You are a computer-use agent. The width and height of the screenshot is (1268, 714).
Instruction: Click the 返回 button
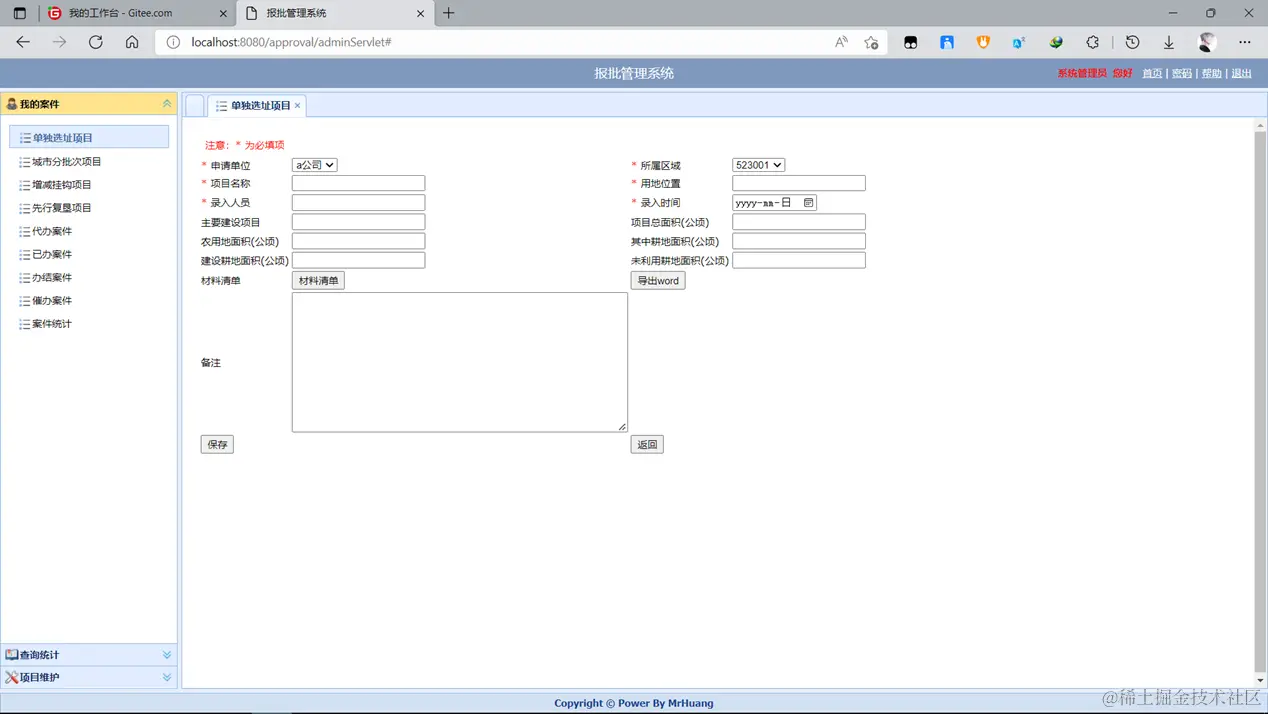pyautogui.click(x=647, y=444)
